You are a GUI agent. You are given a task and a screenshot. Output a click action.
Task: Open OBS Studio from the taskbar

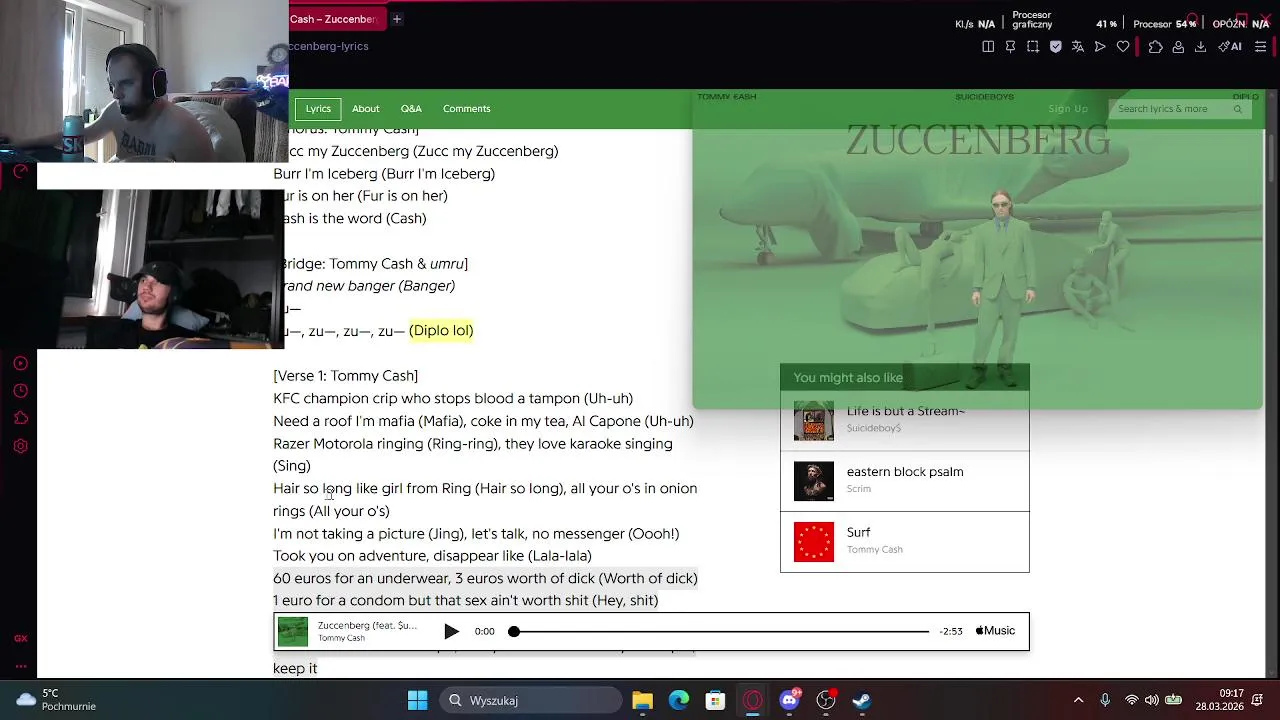coord(826,700)
